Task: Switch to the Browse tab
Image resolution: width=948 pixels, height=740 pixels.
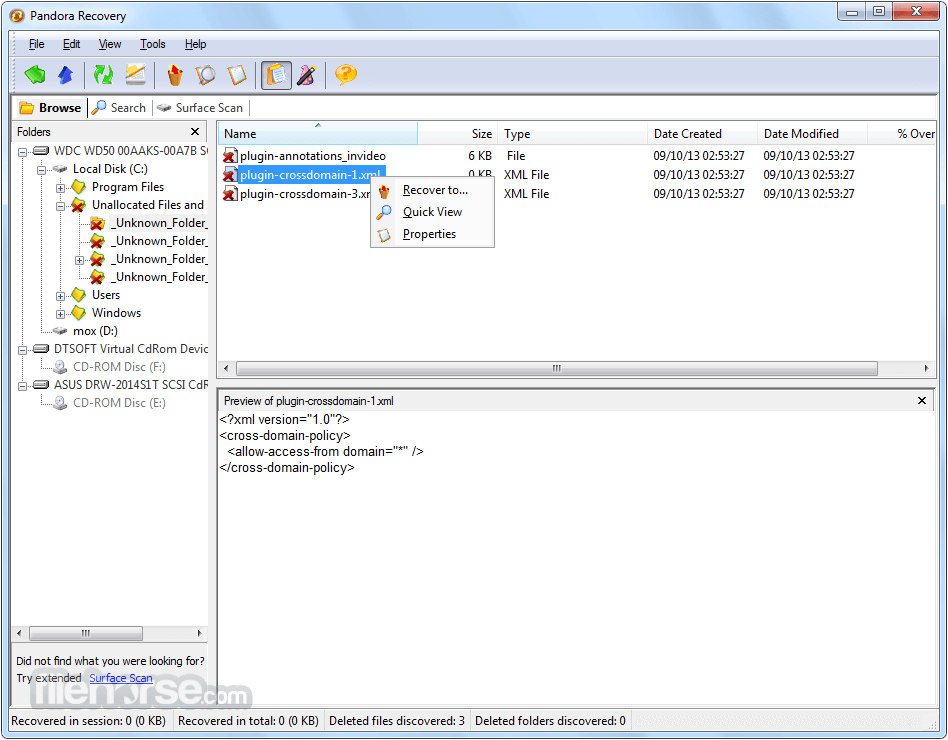Action: 51,108
